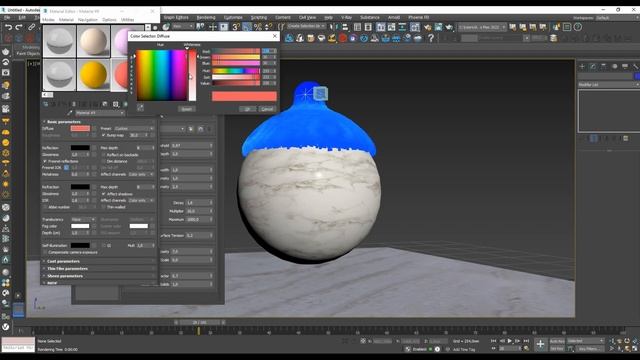This screenshot has width=640, height=360.
Task: Activate the Select and Move tool
Action: click(213, 27)
